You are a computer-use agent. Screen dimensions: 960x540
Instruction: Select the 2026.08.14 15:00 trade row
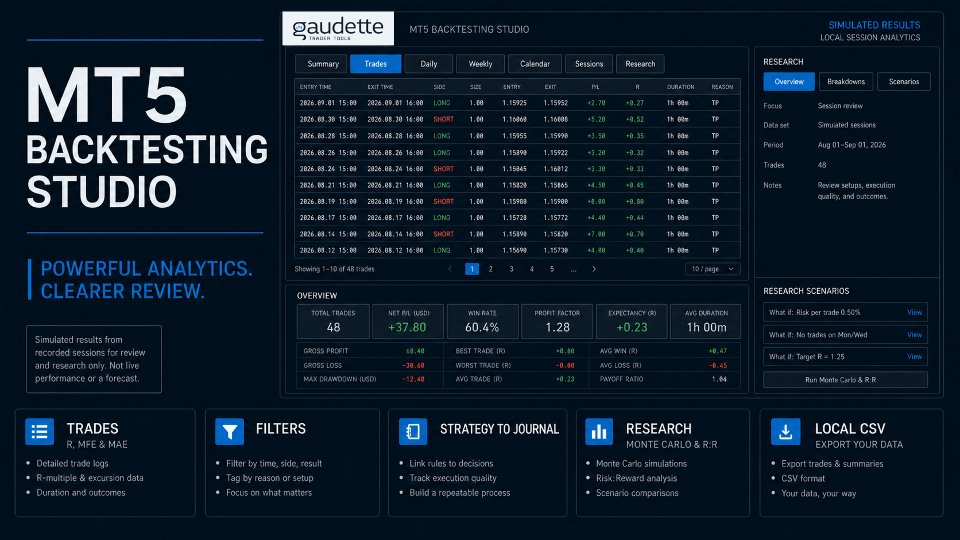pos(517,234)
